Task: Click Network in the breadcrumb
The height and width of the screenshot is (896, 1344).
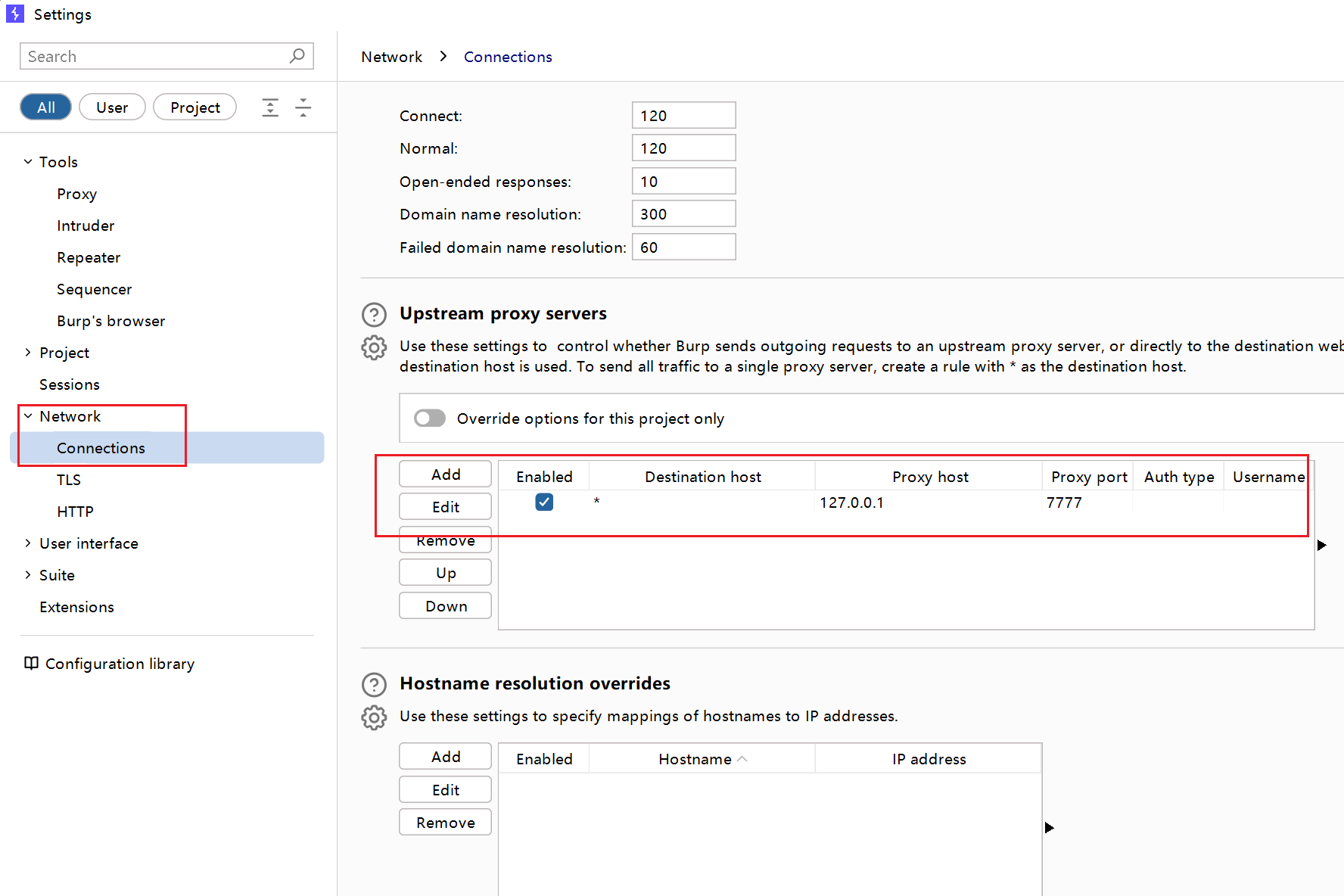Action: (391, 57)
